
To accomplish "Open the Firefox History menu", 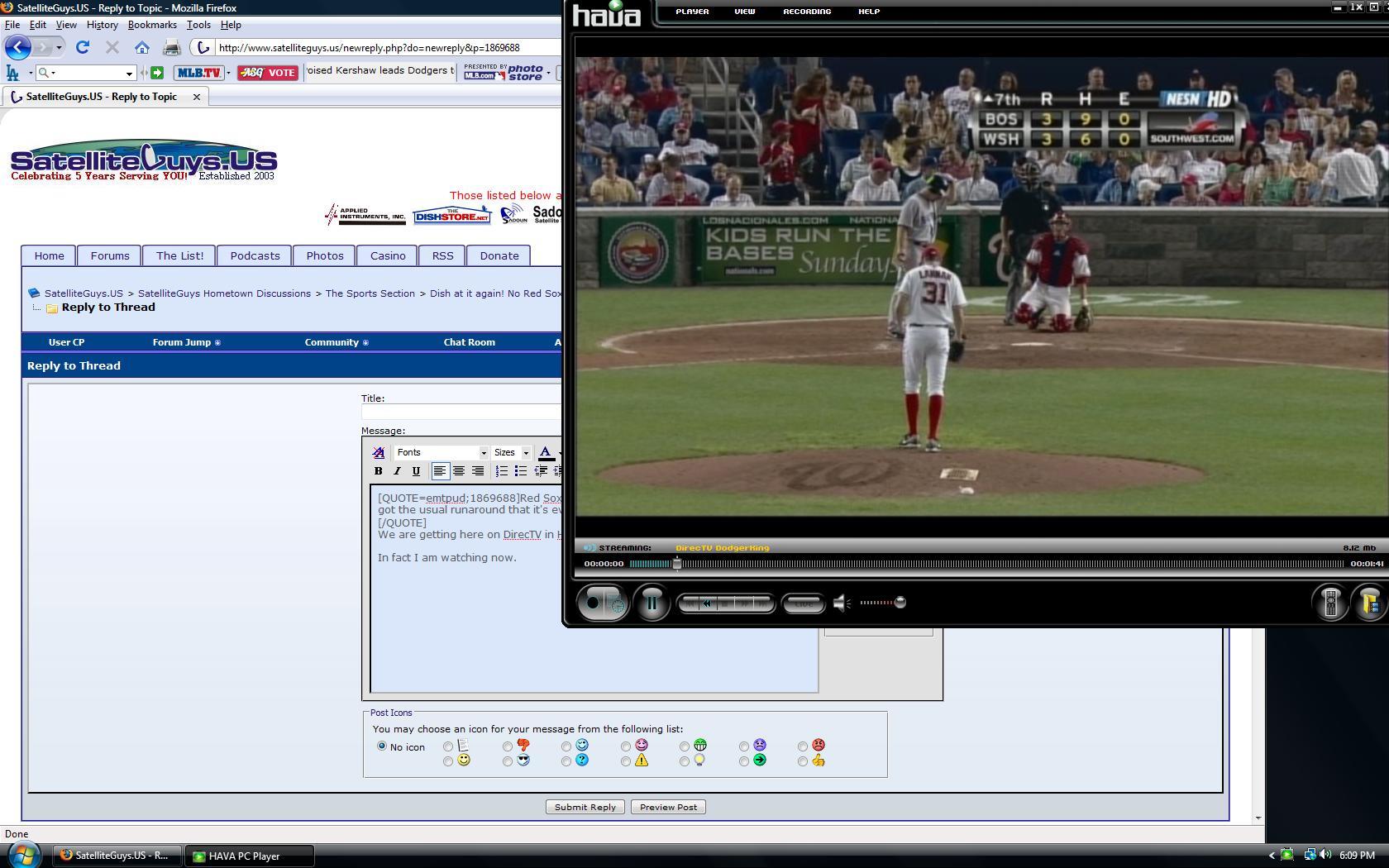I will 102,25.
